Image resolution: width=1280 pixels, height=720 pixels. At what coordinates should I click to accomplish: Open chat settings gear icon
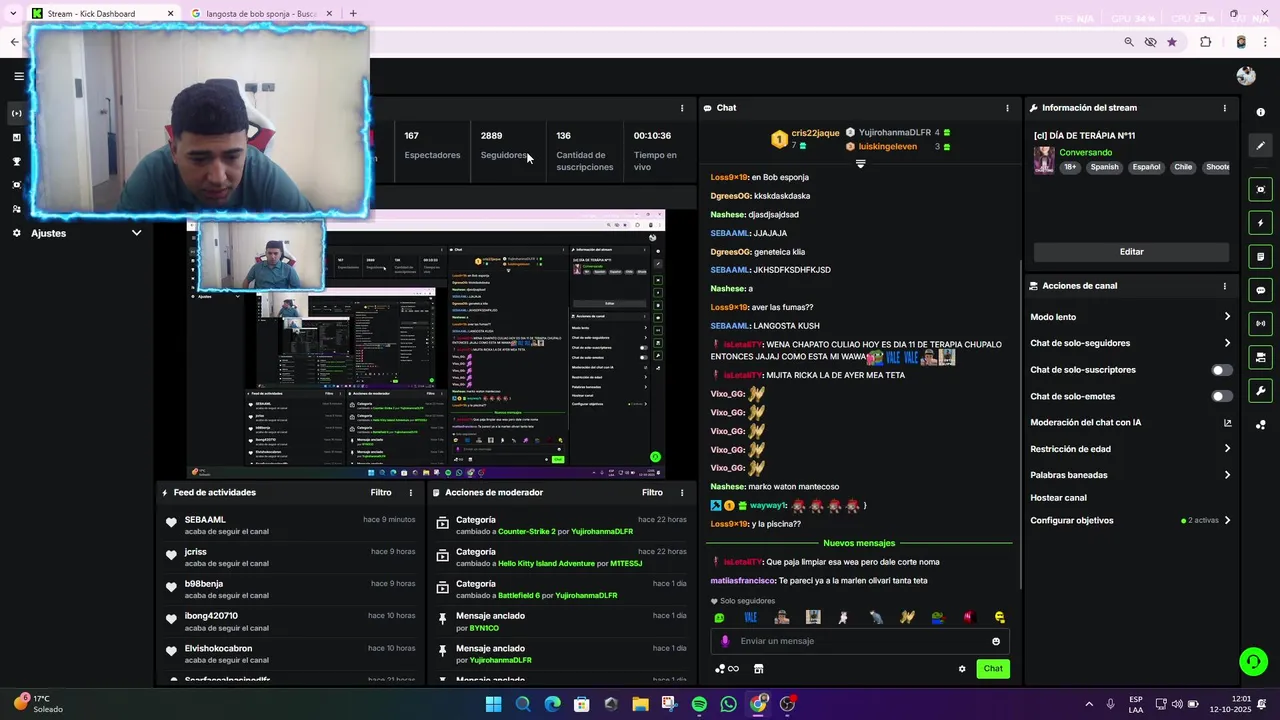point(962,669)
